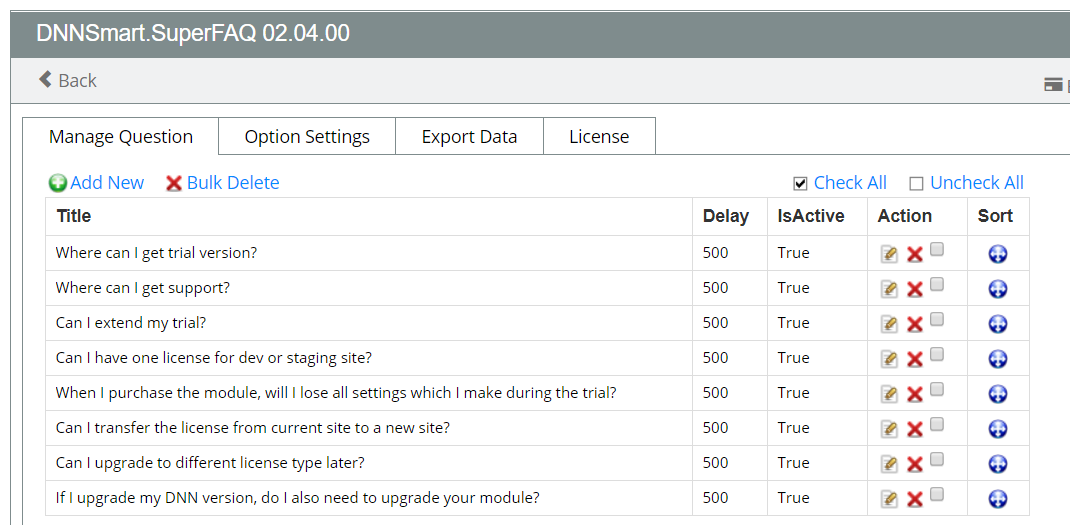This screenshot has width=1070, height=525.
Task: Select checkbox for 'Can I transfer the license' row
Action: (937, 424)
